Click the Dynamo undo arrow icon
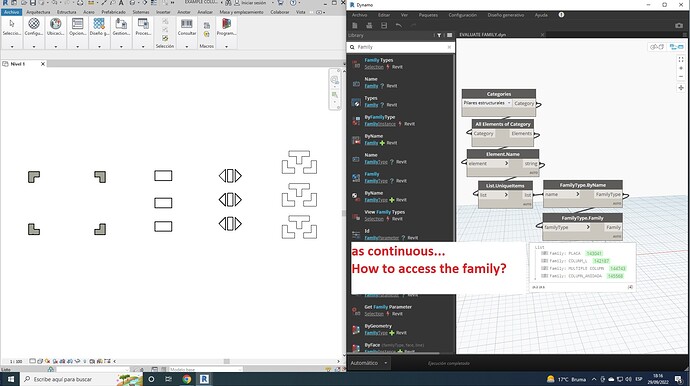The height and width of the screenshot is (386, 690). point(398,26)
